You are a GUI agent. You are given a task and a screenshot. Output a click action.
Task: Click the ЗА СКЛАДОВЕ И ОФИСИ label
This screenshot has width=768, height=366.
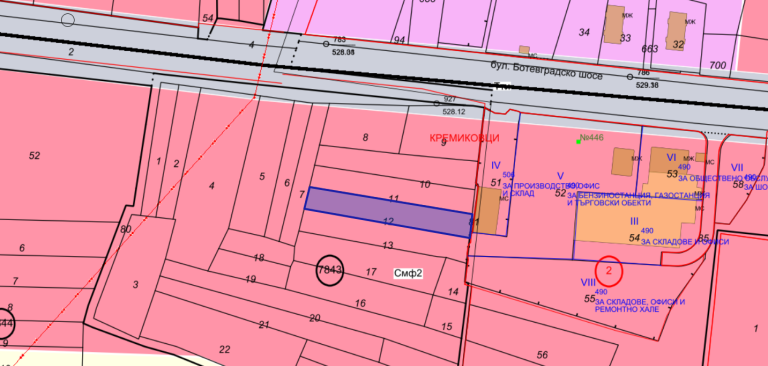pos(685,242)
